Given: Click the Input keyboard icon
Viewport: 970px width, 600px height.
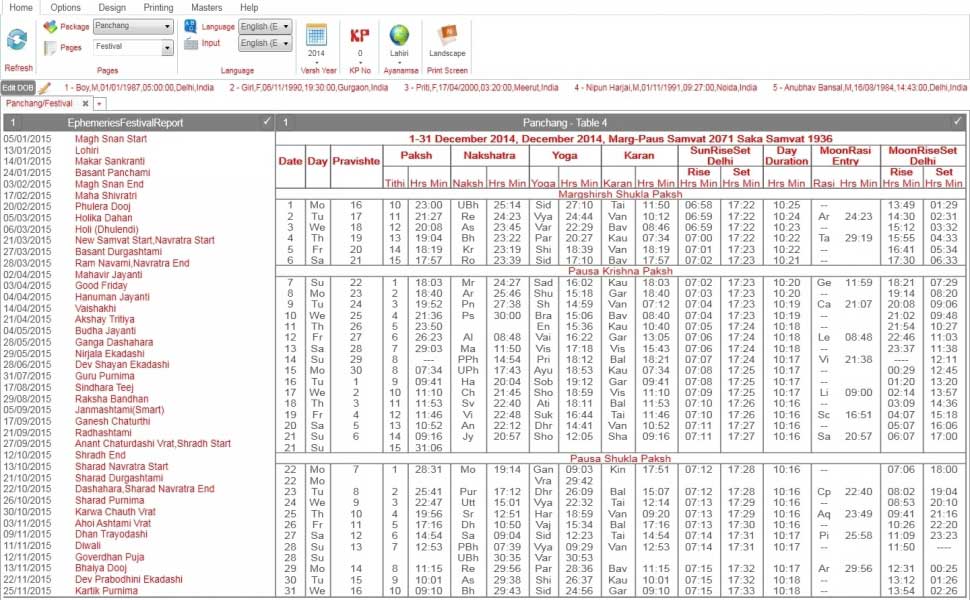Looking at the screenshot, I should coord(191,43).
